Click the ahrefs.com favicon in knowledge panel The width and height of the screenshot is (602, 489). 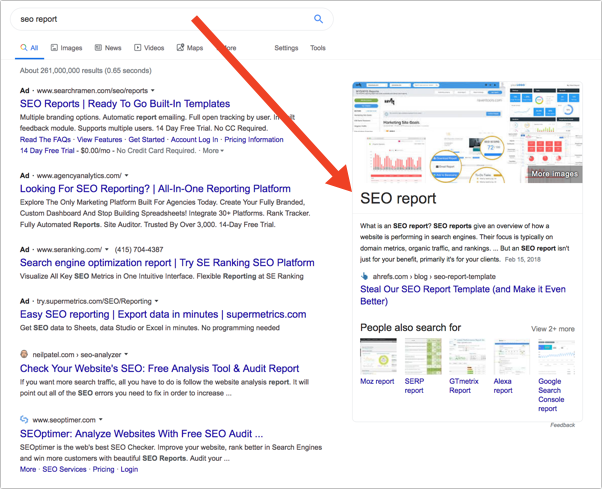click(364, 276)
